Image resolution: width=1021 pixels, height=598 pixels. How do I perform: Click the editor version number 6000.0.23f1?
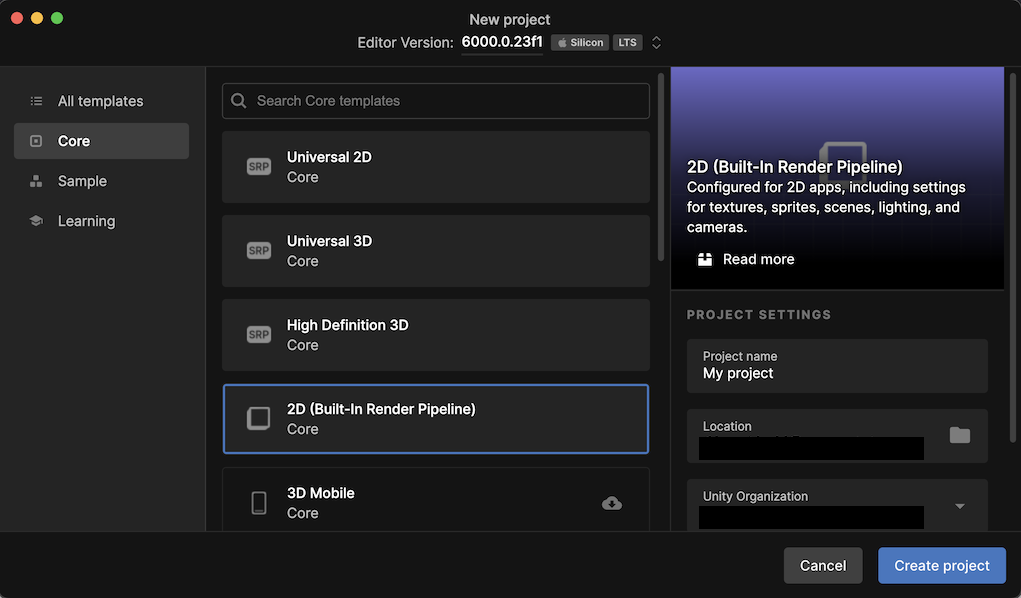[x=502, y=42]
